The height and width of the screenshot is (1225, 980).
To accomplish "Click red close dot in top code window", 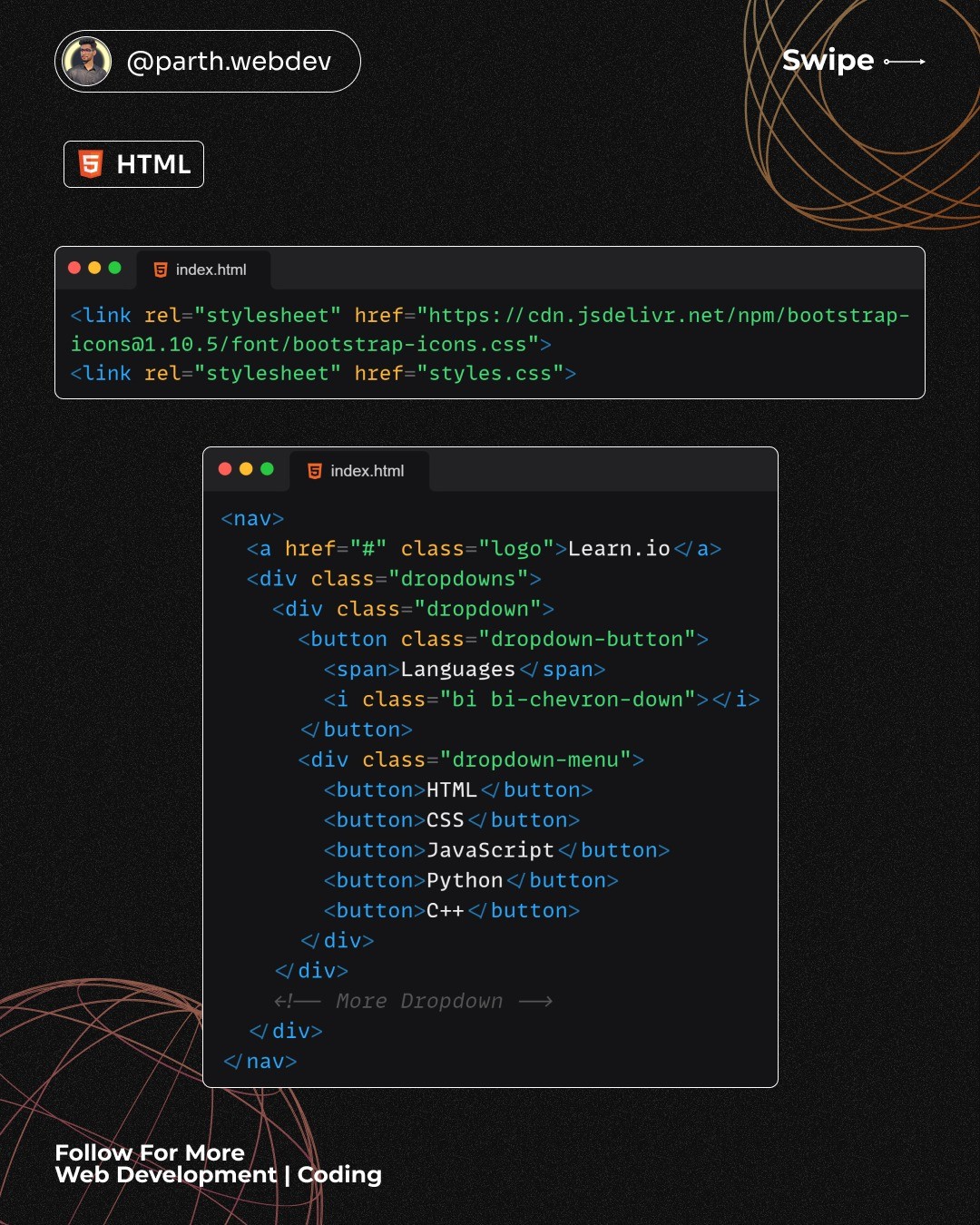I will pos(74,268).
